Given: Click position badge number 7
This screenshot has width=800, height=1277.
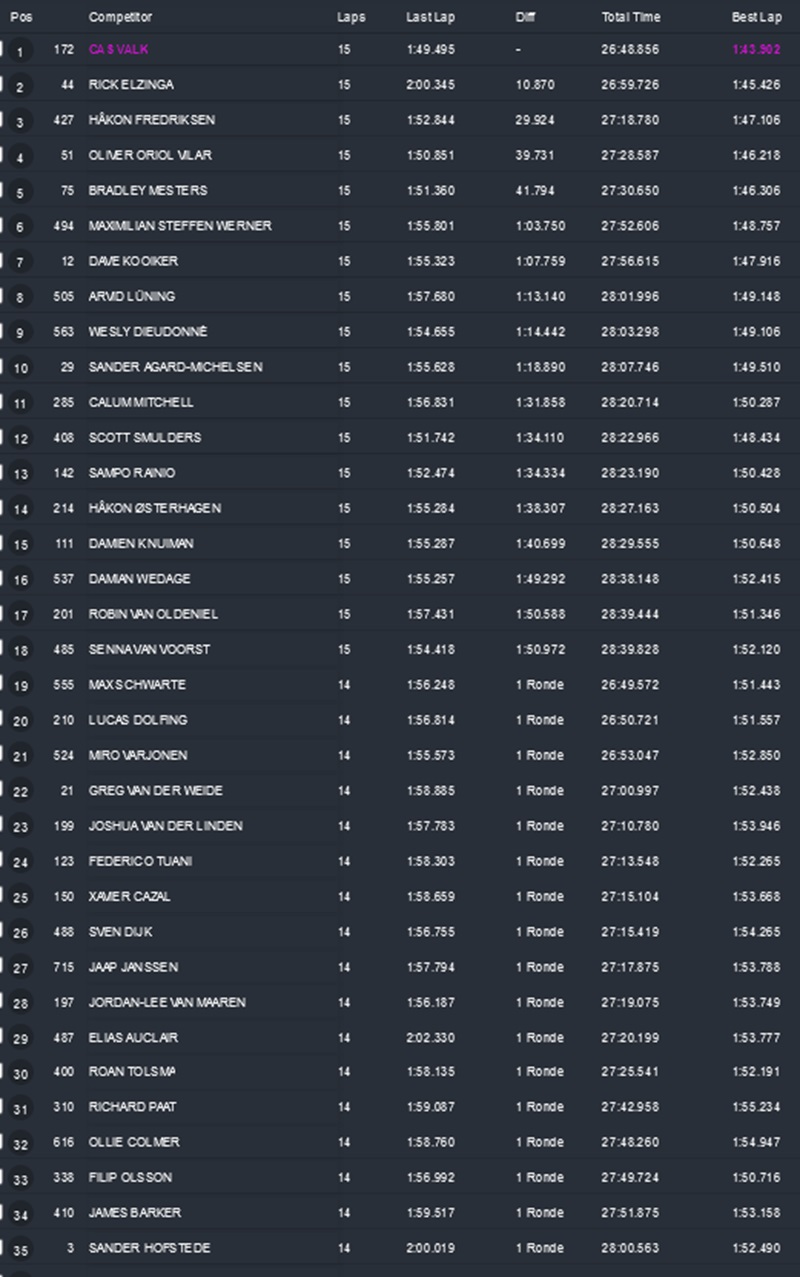Looking at the screenshot, I should click(20, 263).
